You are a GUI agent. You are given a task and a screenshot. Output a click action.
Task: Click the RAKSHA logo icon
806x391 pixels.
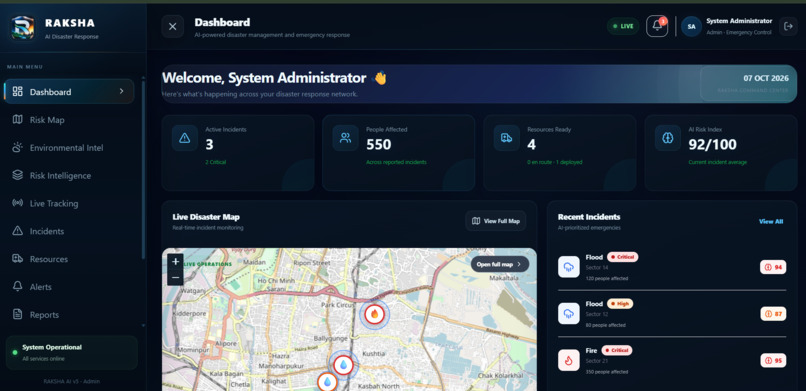coord(23,28)
